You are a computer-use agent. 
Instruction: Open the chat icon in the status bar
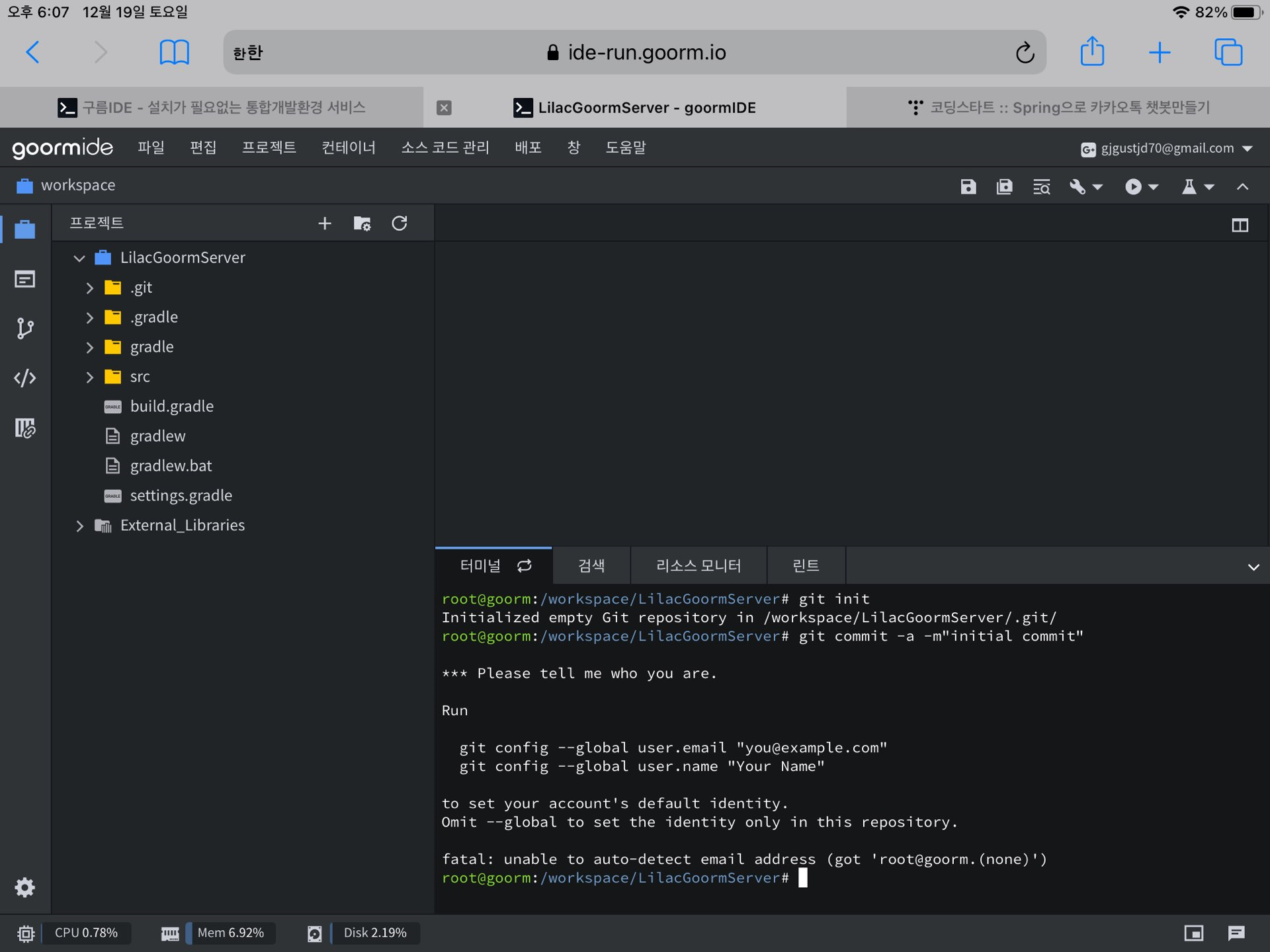pyautogui.click(x=1236, y=933)
